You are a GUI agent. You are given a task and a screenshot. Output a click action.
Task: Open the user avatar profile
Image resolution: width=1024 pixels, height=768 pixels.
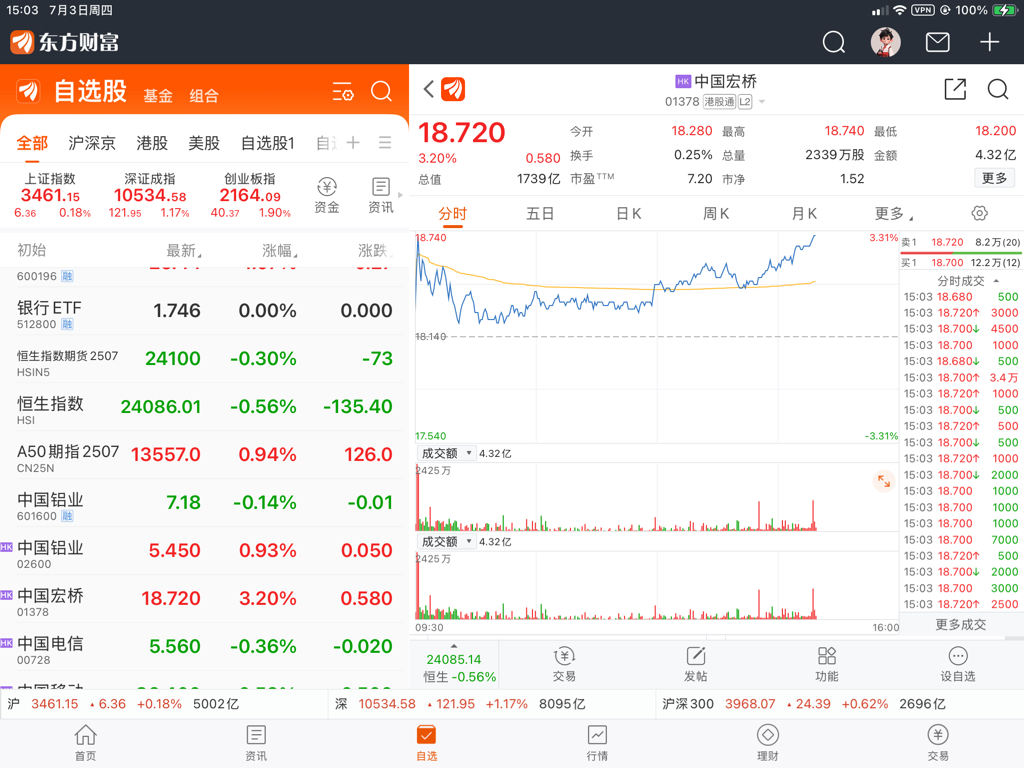point(886,42)
